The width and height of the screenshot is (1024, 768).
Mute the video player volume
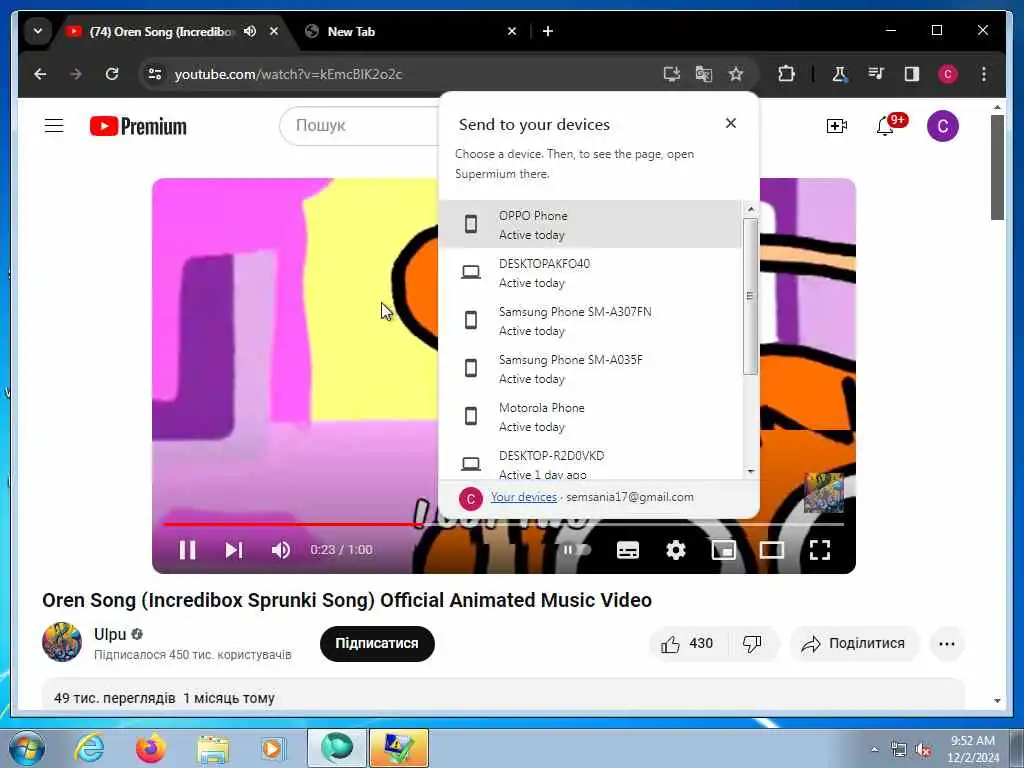(281, 550)
